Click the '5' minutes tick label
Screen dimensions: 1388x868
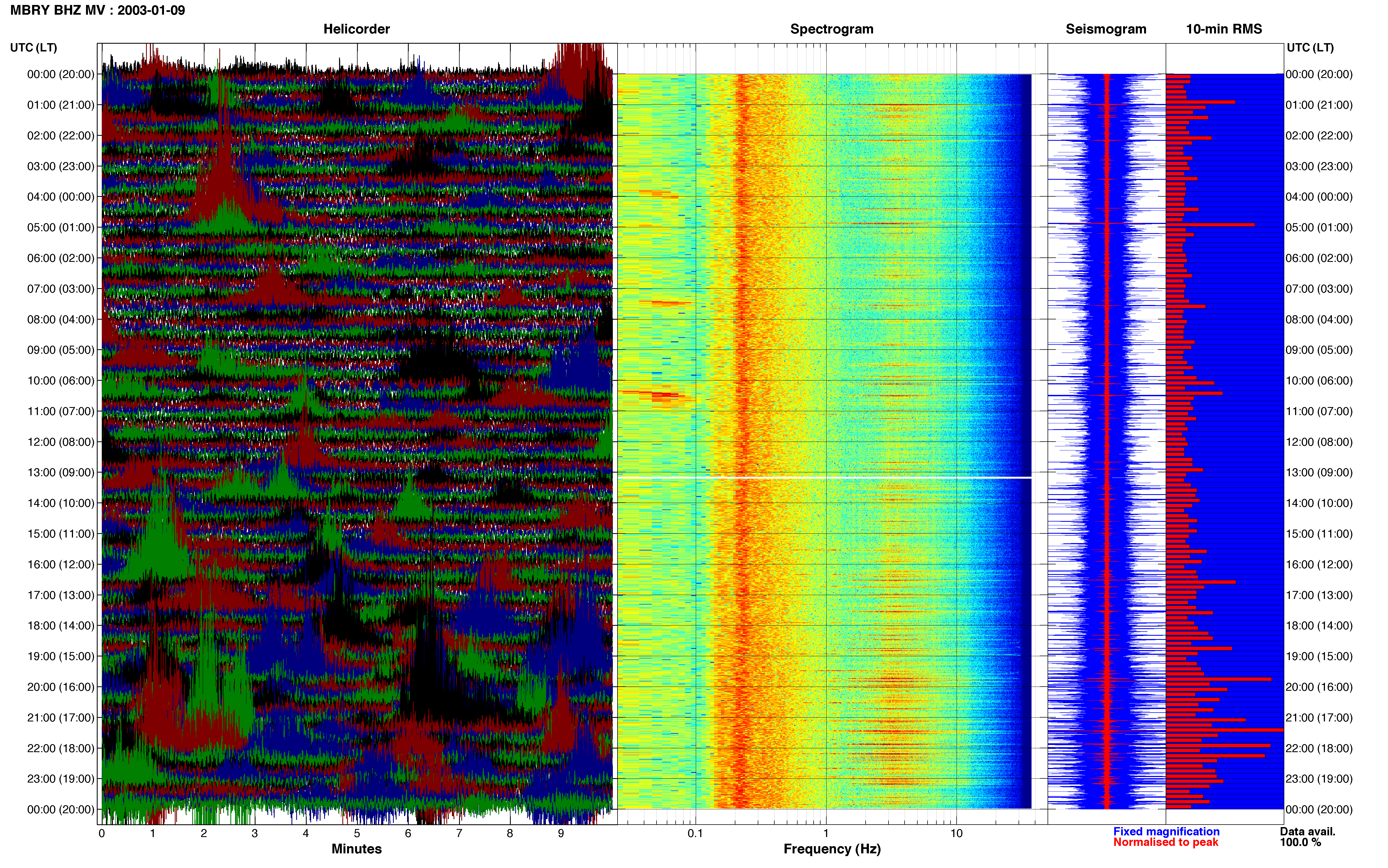(x=356, y=833)
